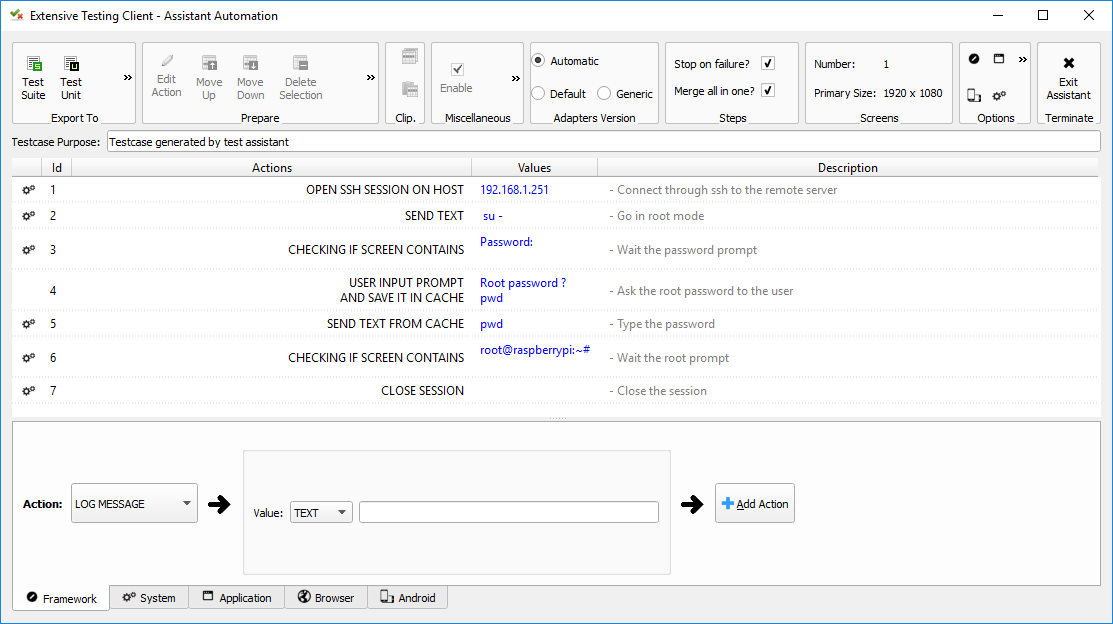
Task: Click the Values column header
Action: [x=534, y=168]
